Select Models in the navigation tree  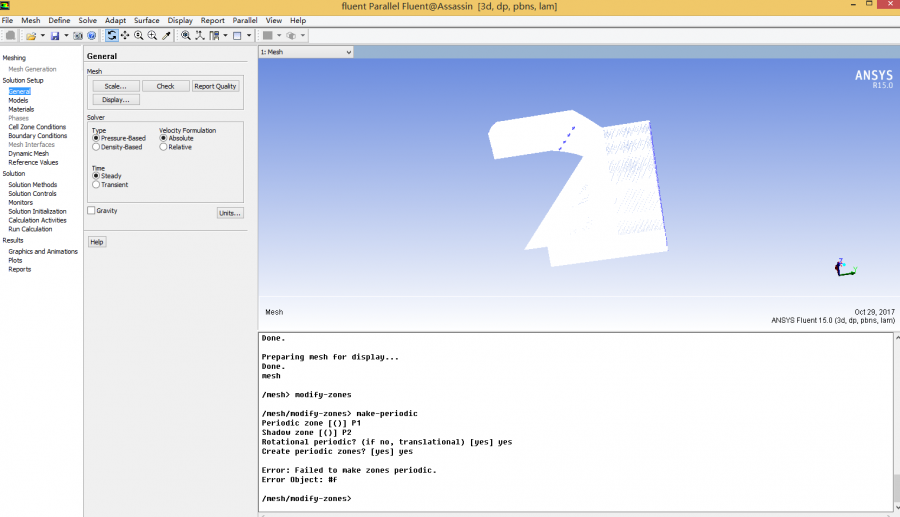18,100
